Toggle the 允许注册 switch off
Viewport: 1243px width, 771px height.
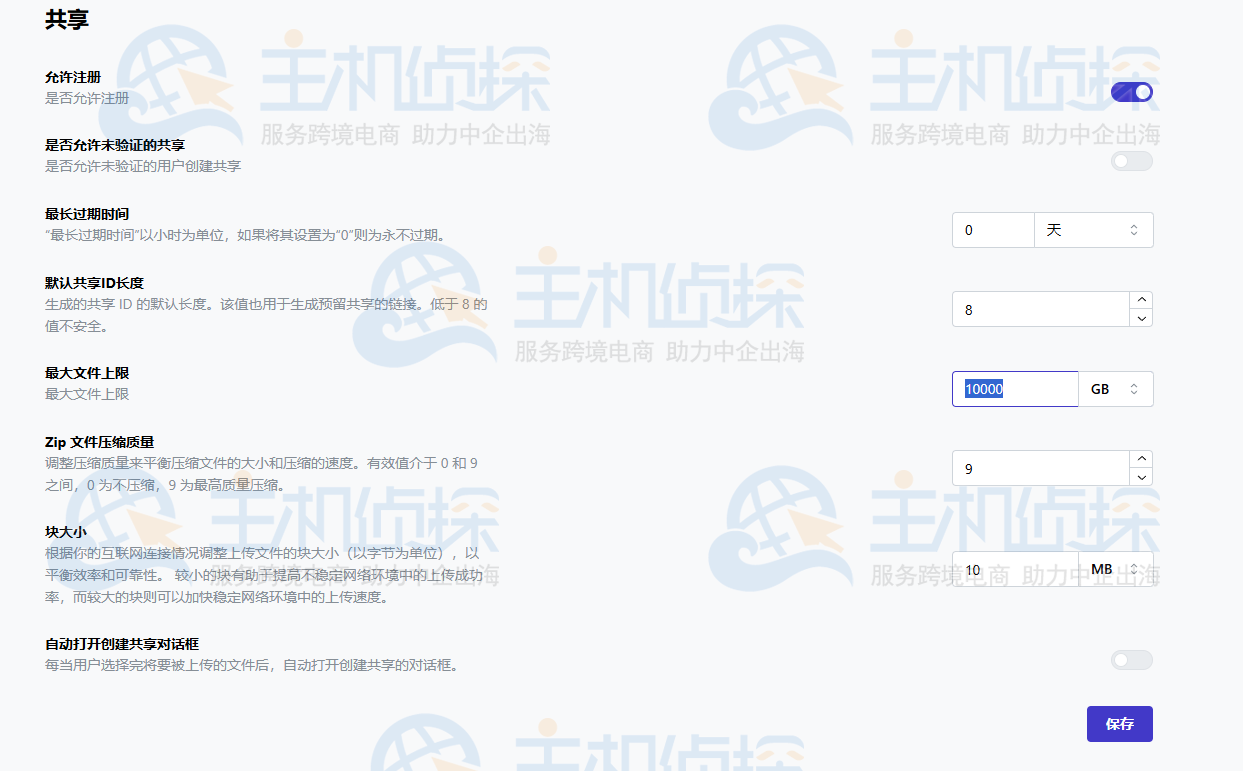[1132, 92]
